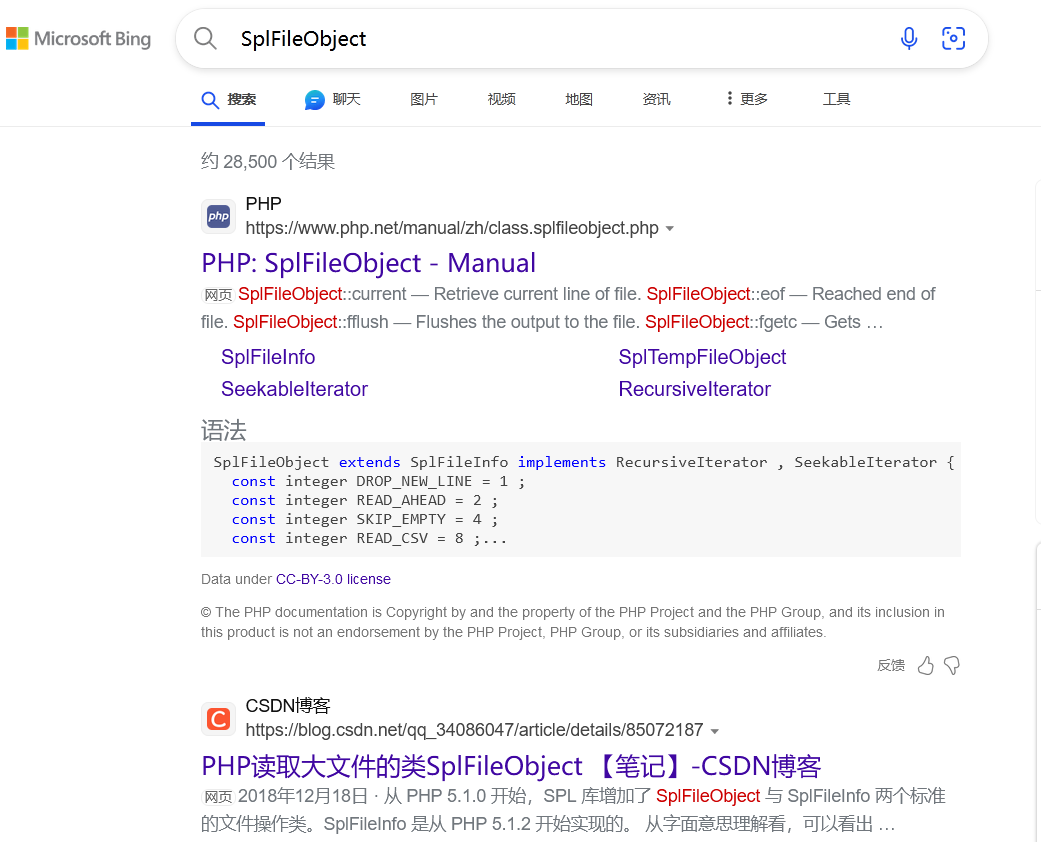The height and width of the screenshot is (842, 1041).
Task: Start voice search with microphone icon
Action: click(x=909, y=39)
